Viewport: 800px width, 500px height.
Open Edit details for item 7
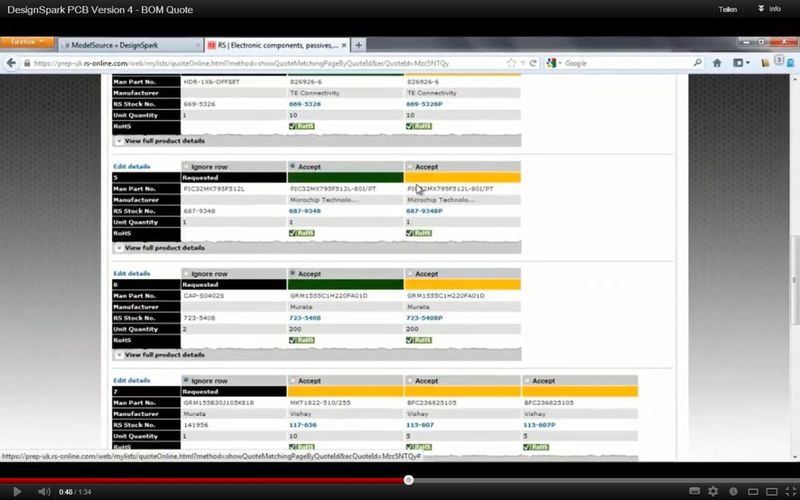[132, 381]
